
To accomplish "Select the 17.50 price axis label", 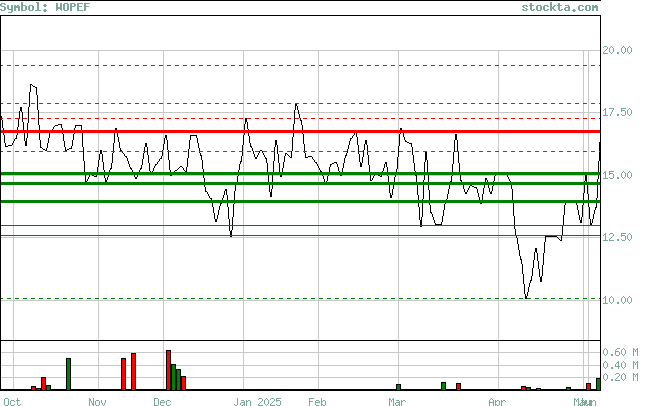I will click(617, 112).
